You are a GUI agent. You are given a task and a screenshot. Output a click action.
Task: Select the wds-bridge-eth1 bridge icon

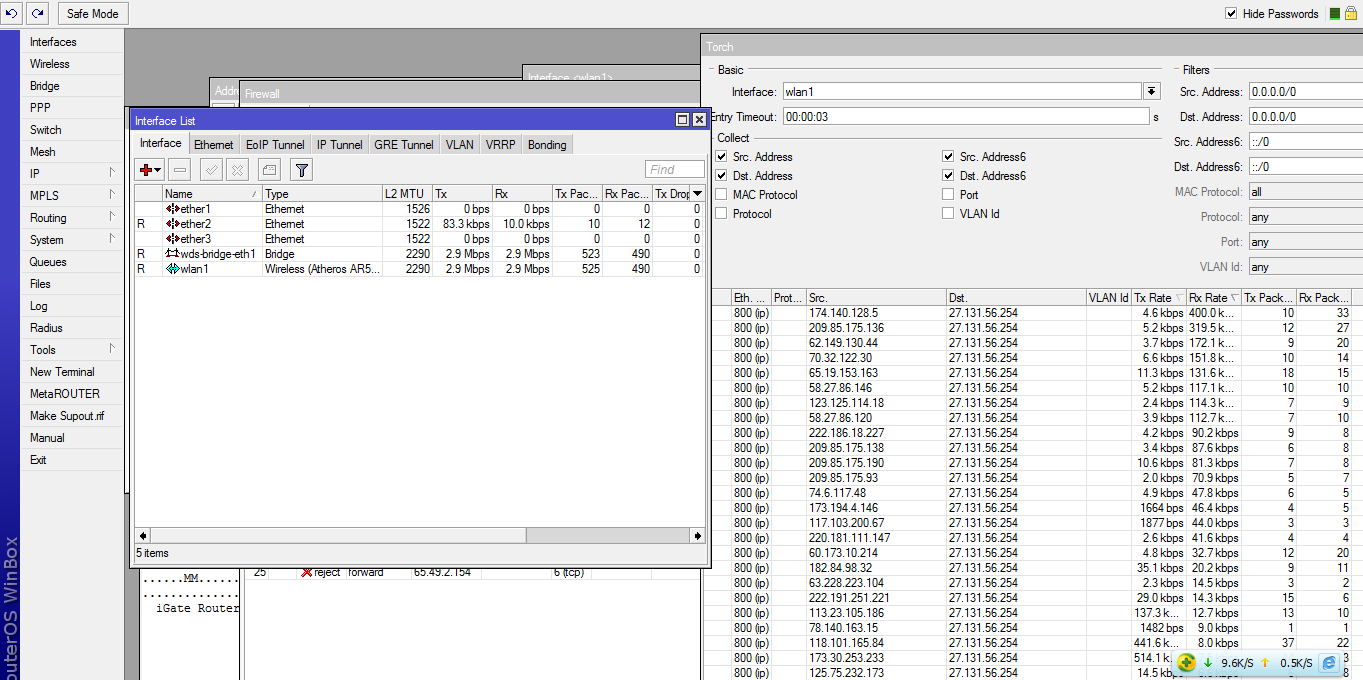[172, 254]
